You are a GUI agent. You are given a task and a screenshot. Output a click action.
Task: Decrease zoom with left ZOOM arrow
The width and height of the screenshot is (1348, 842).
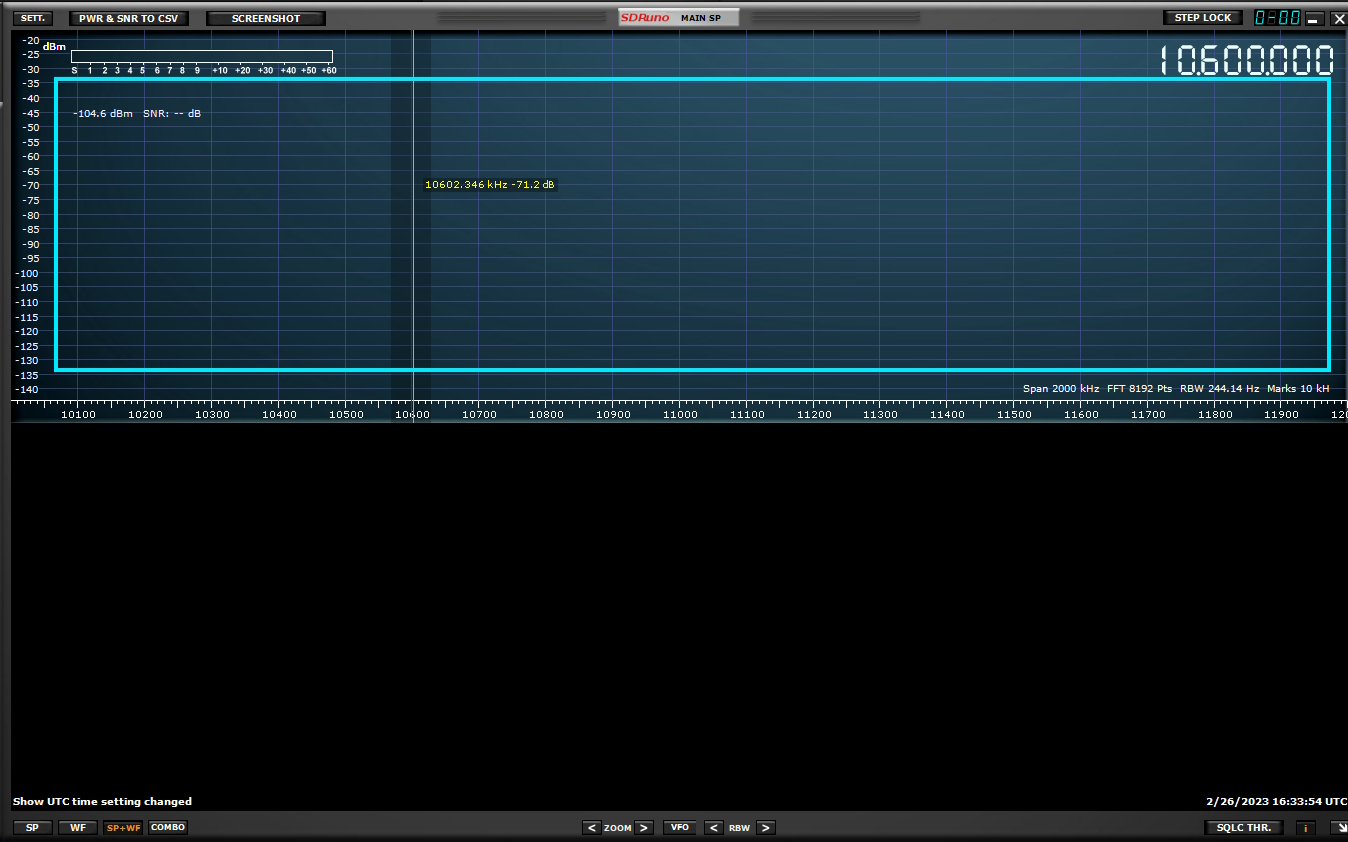[592, 828]
